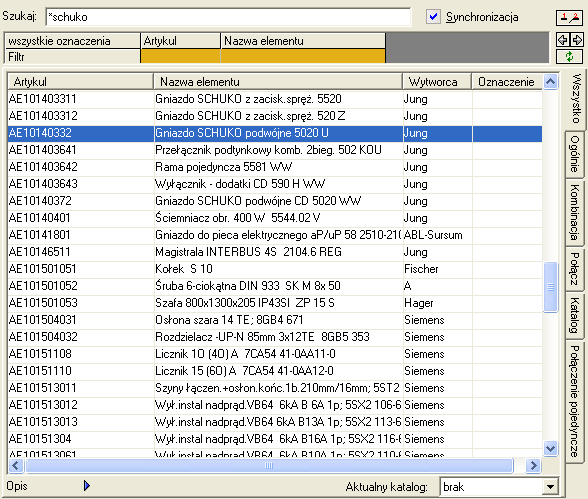Open the Połączenie pojedyncze tab

(574, 401)
